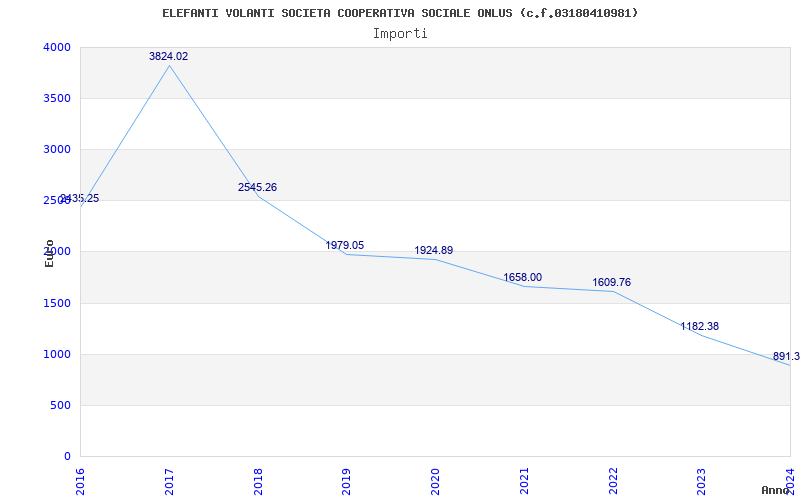Viewport: 800px width, 500px height.
Task: Select the 2020 x-axis year label
Action: 435,481
